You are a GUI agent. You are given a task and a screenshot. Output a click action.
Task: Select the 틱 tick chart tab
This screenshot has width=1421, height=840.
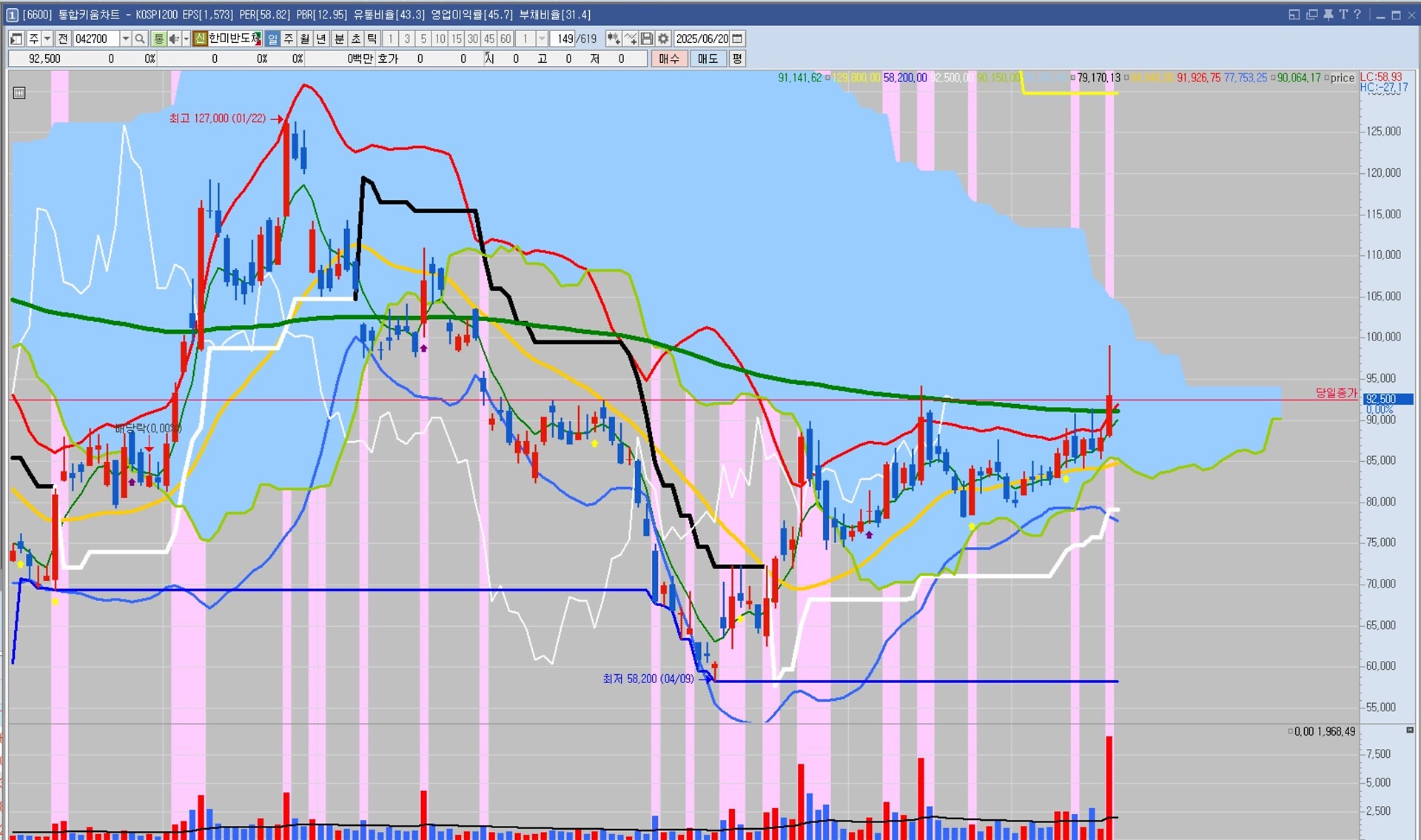(372, 38)
